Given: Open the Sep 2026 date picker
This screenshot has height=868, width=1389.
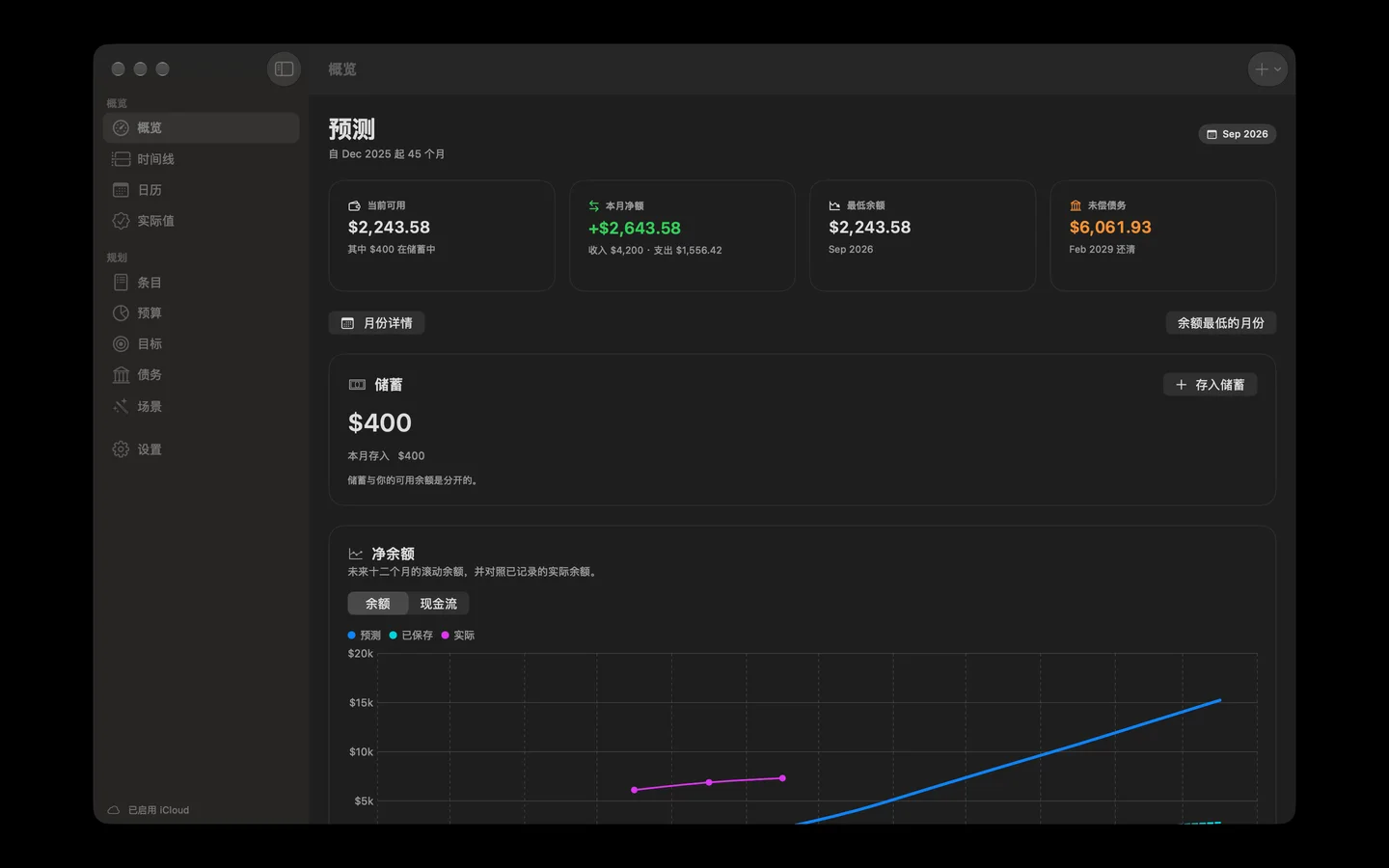Looking at the screenshot, I should click(x=1238, y=134).
